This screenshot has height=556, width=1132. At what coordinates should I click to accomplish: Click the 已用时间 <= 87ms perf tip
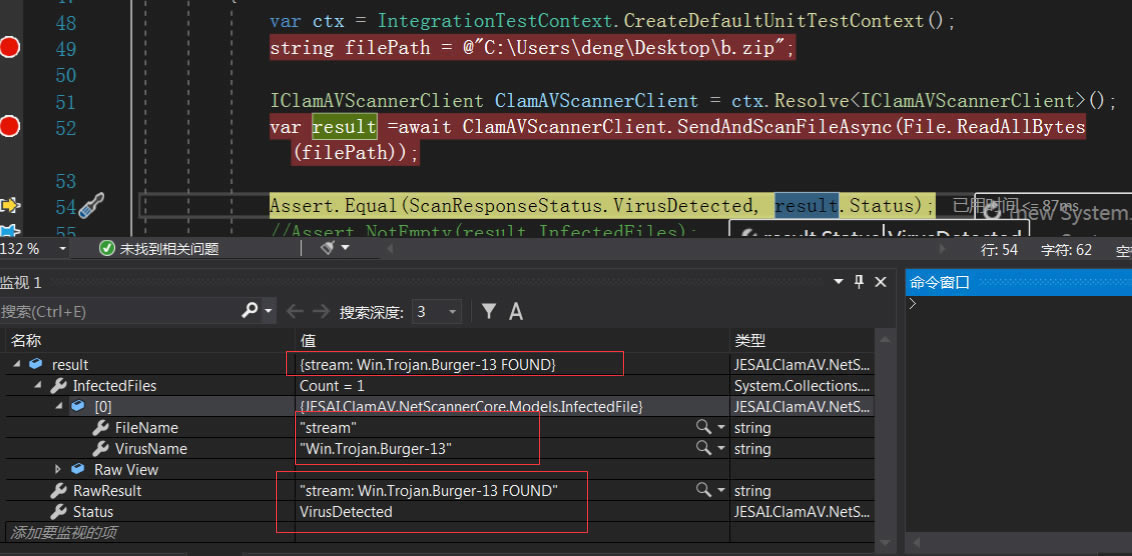1016,206
